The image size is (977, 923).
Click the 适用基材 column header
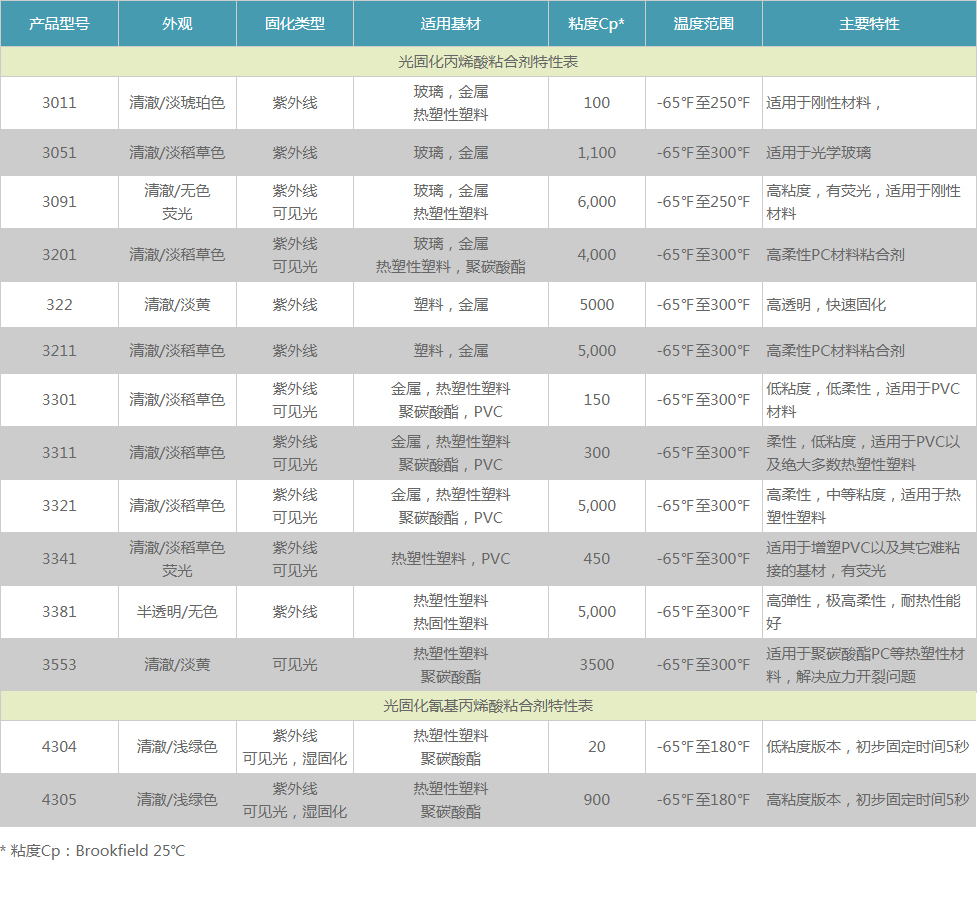[451, 23]
